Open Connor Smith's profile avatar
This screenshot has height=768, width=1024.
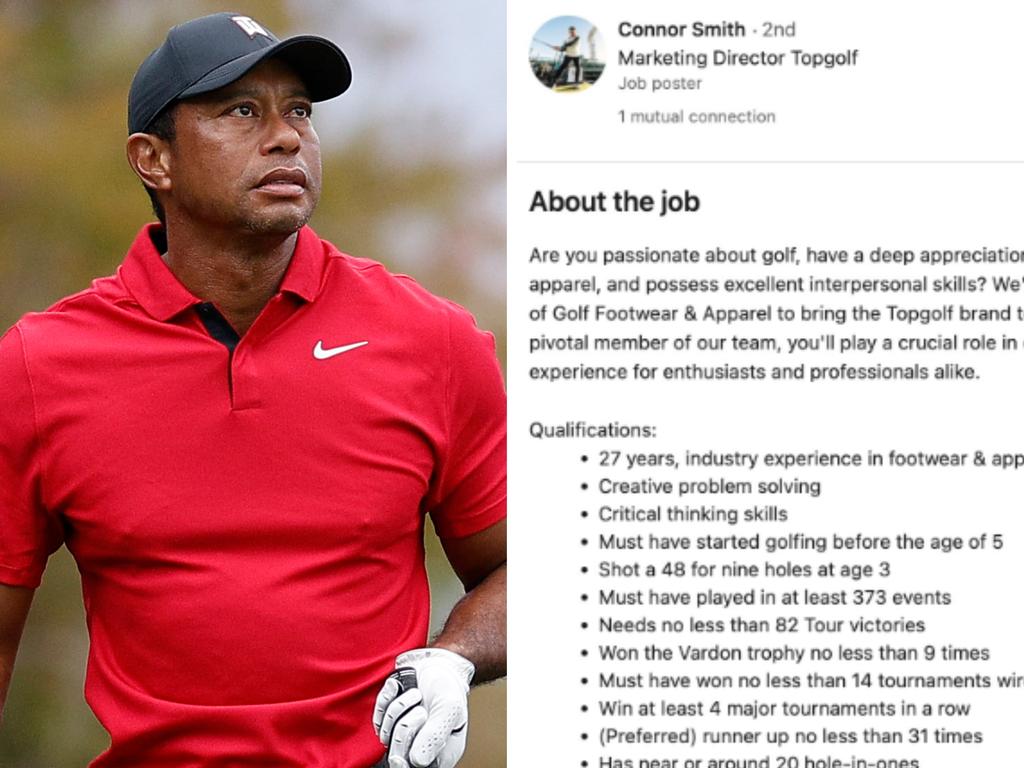567,54
